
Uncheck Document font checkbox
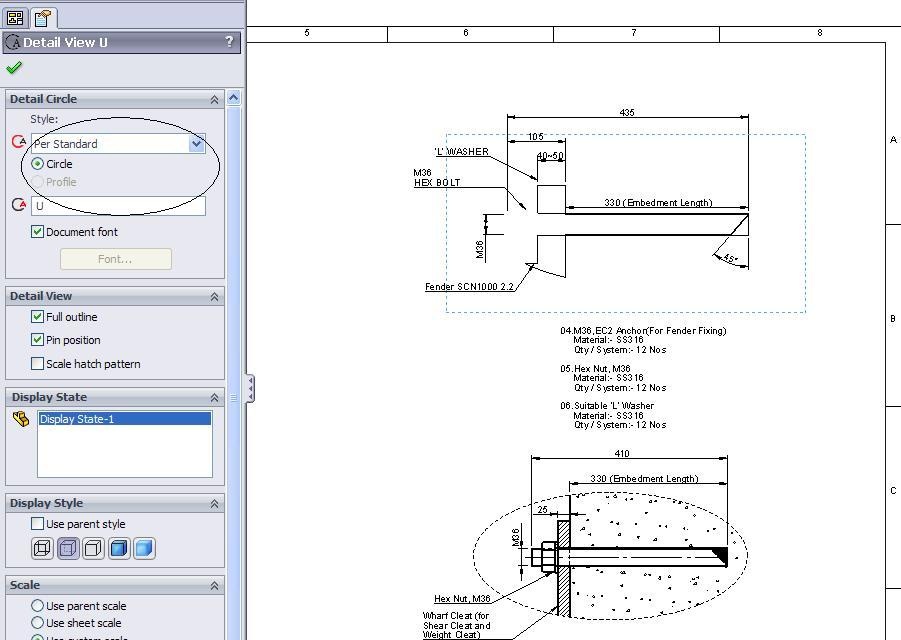pos(37,232)
